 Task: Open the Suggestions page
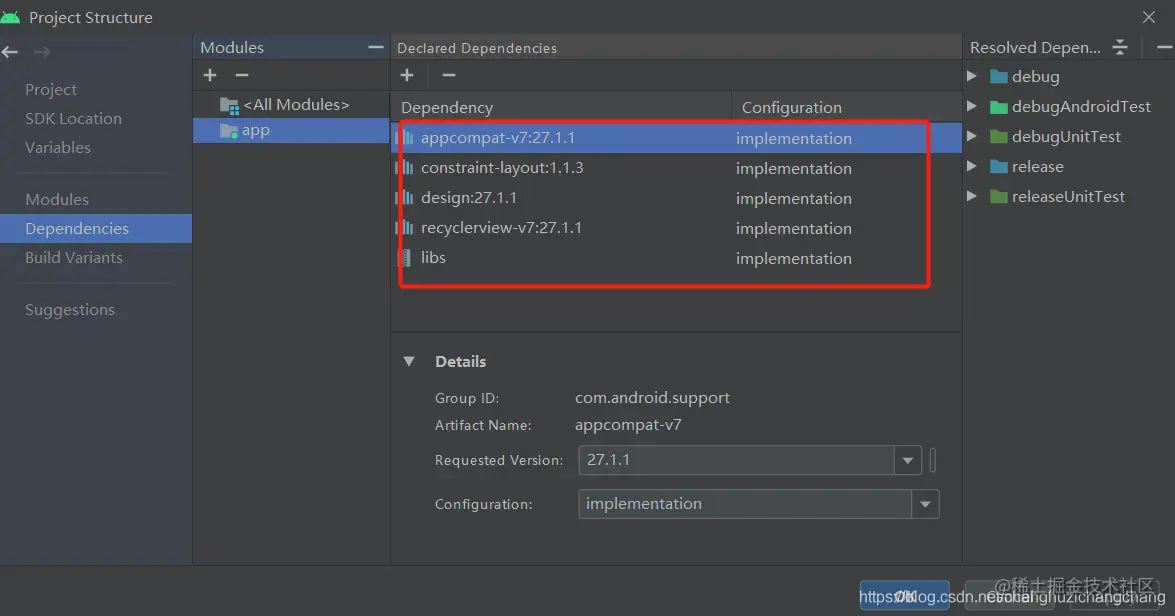pyautogui.click(x=70, y=309)
